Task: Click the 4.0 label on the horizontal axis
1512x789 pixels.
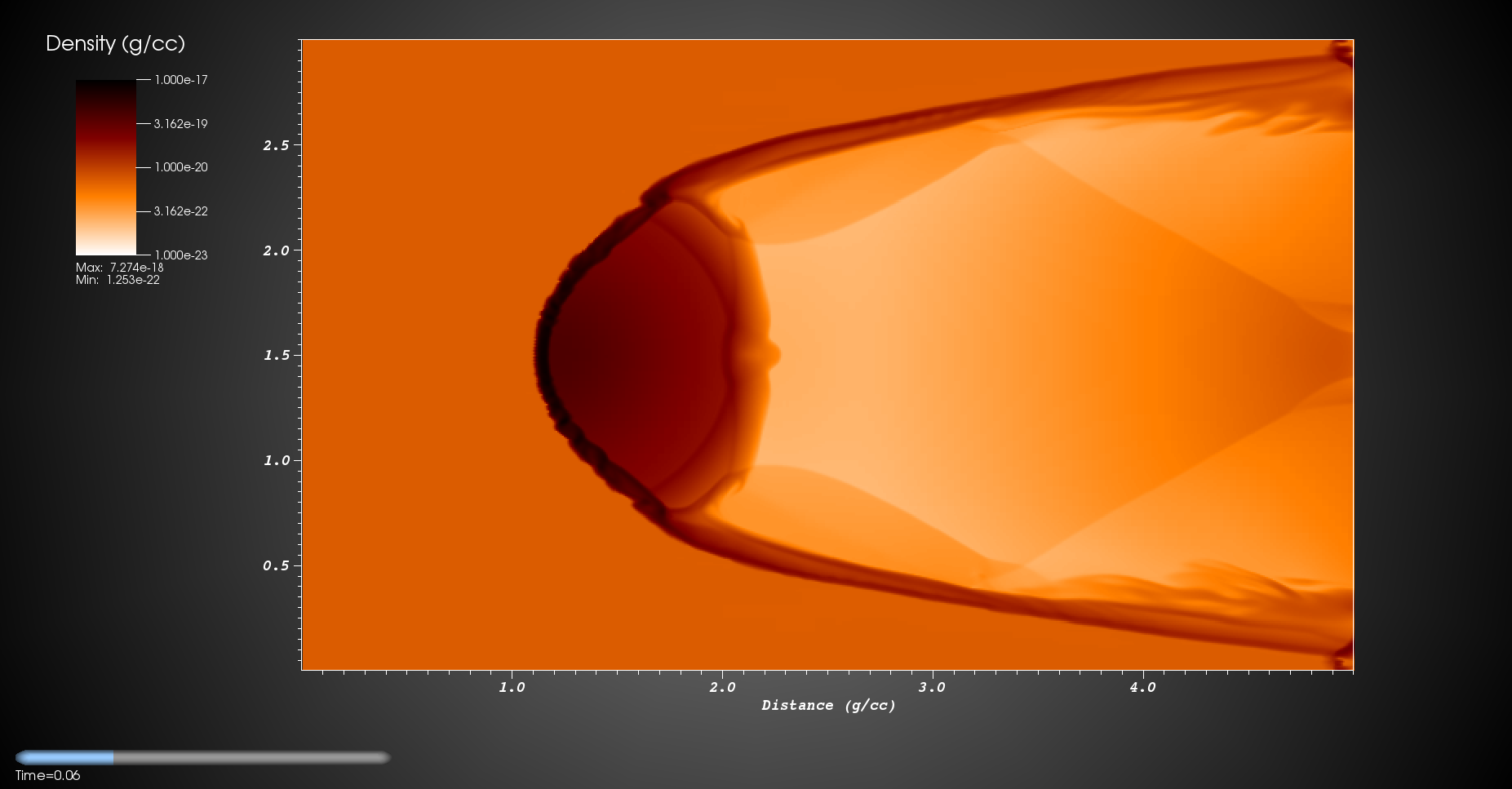Action: click(1142, 687)
